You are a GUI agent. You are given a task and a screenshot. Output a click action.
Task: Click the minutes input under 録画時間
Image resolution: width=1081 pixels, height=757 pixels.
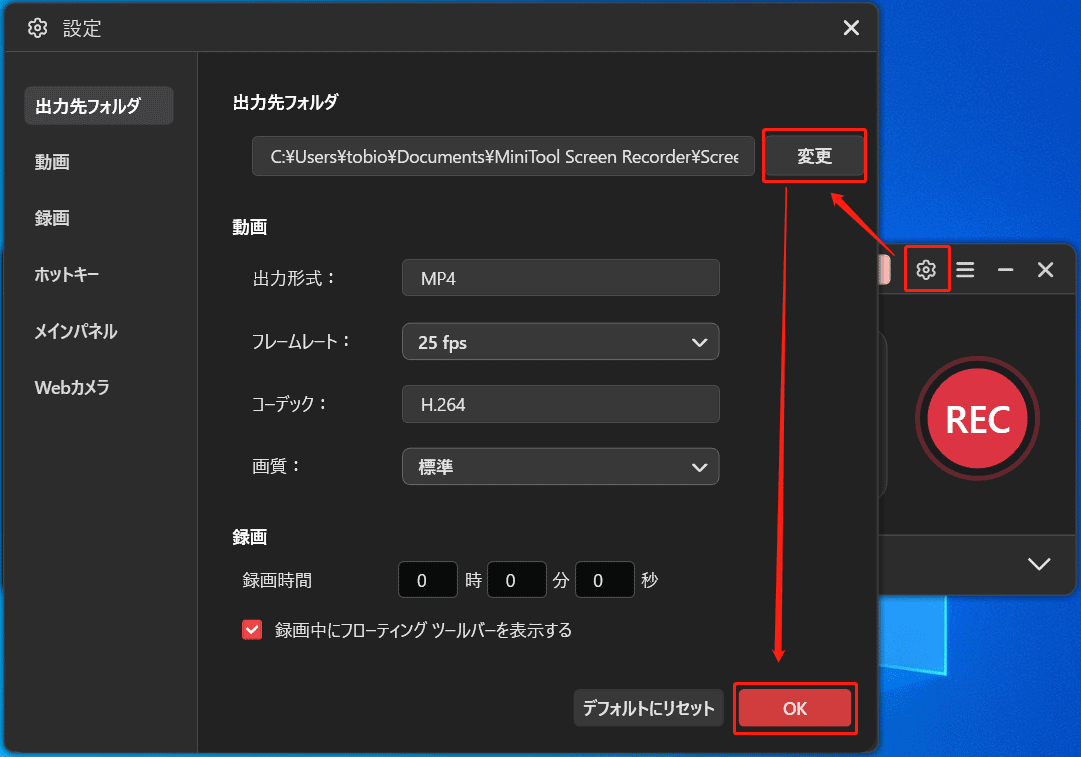pos(516,579)
